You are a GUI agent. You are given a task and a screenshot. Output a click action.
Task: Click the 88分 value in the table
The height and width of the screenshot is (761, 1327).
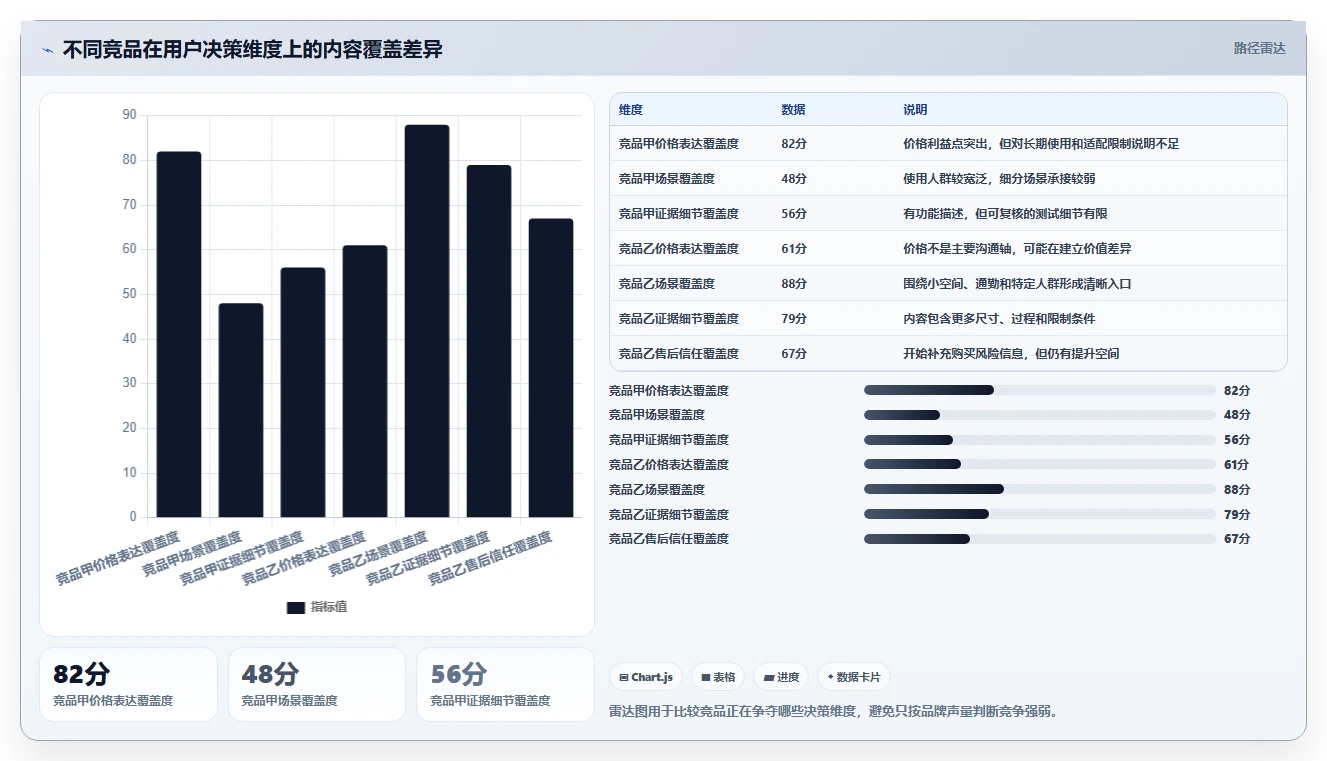click(x=794, y=284)
